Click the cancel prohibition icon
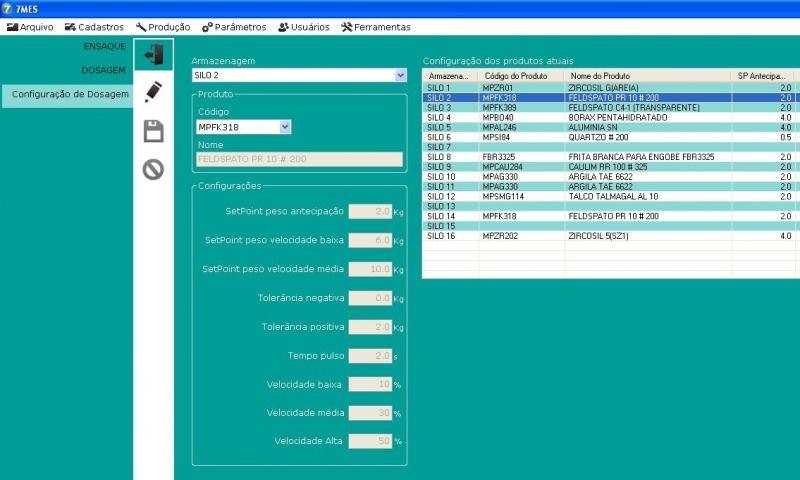The width and height of the screenshot is (800, 480). pyautogui.click(x=153, y=169)
